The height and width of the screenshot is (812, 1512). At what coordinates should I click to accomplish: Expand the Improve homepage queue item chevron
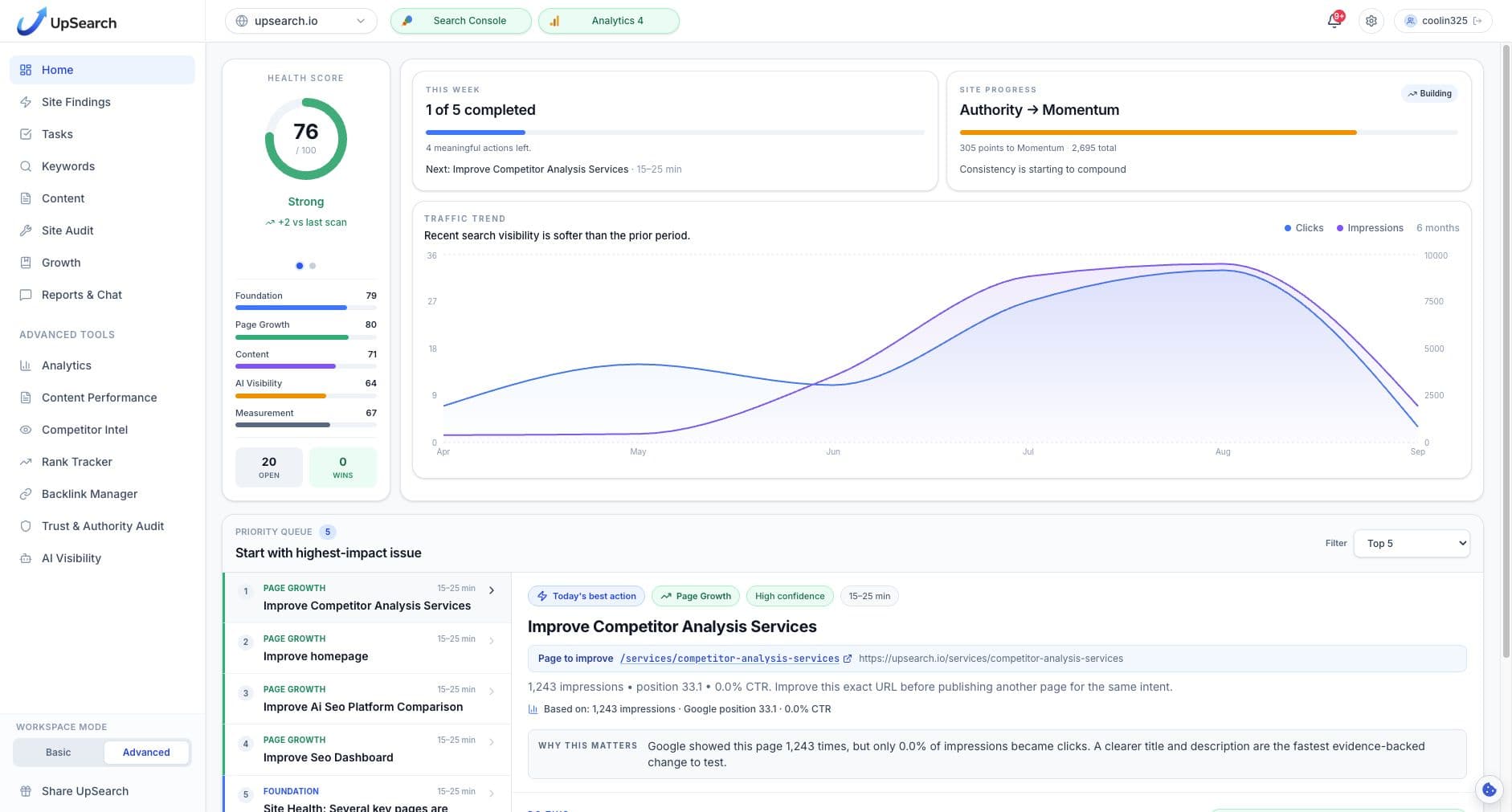click(492, 641)
